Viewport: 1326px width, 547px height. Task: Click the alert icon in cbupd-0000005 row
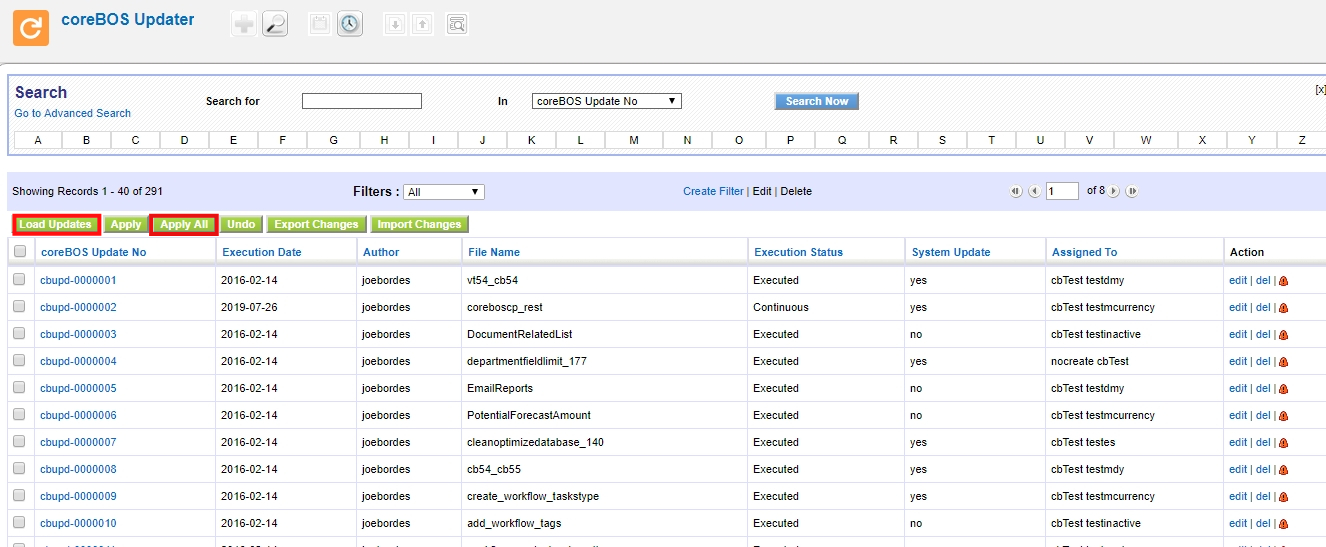(1284, 389)
